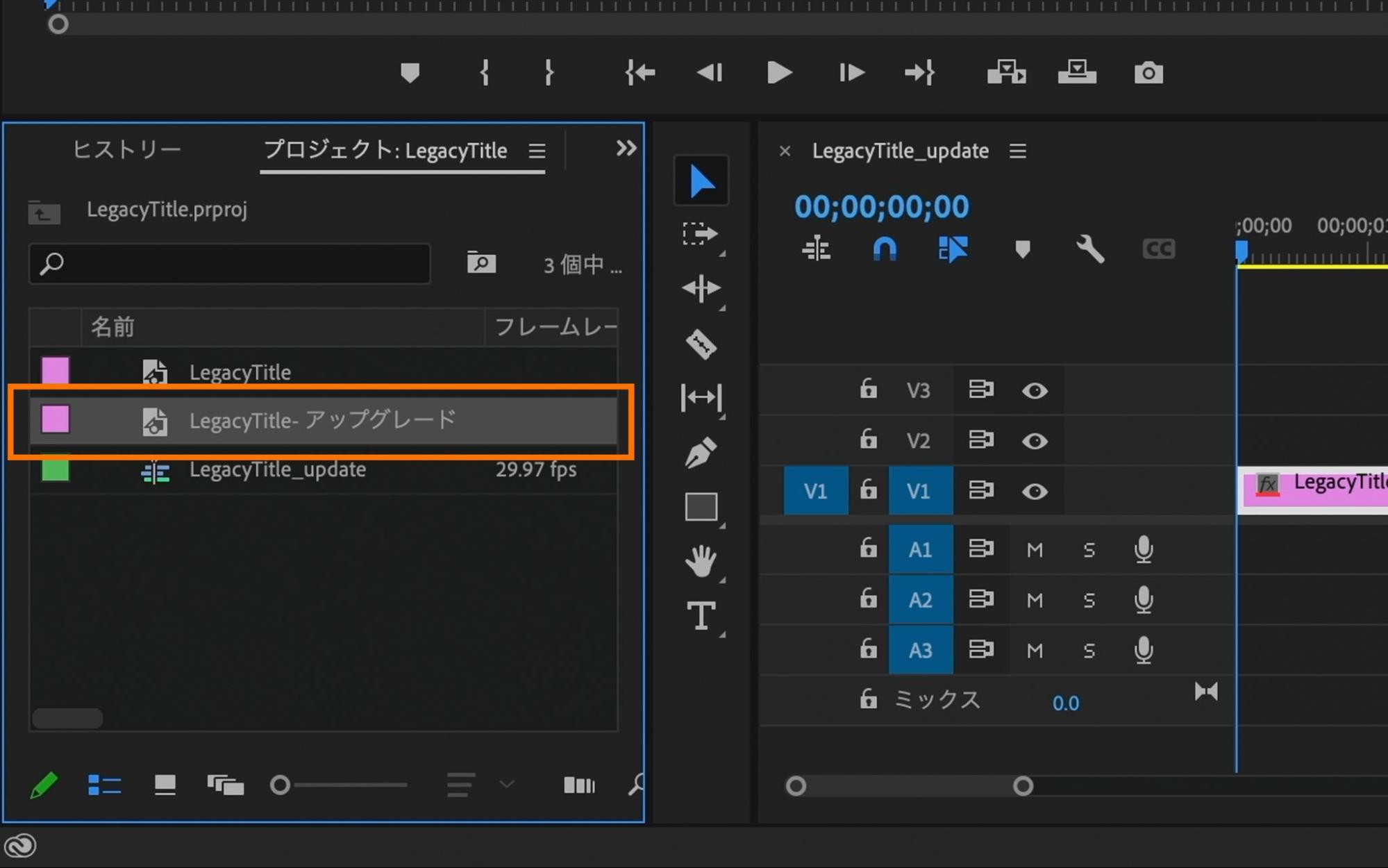Viewport: 1388px width, 868px height.
Task: Mute the A1 audio track
Action: (x=1034, y=550)
